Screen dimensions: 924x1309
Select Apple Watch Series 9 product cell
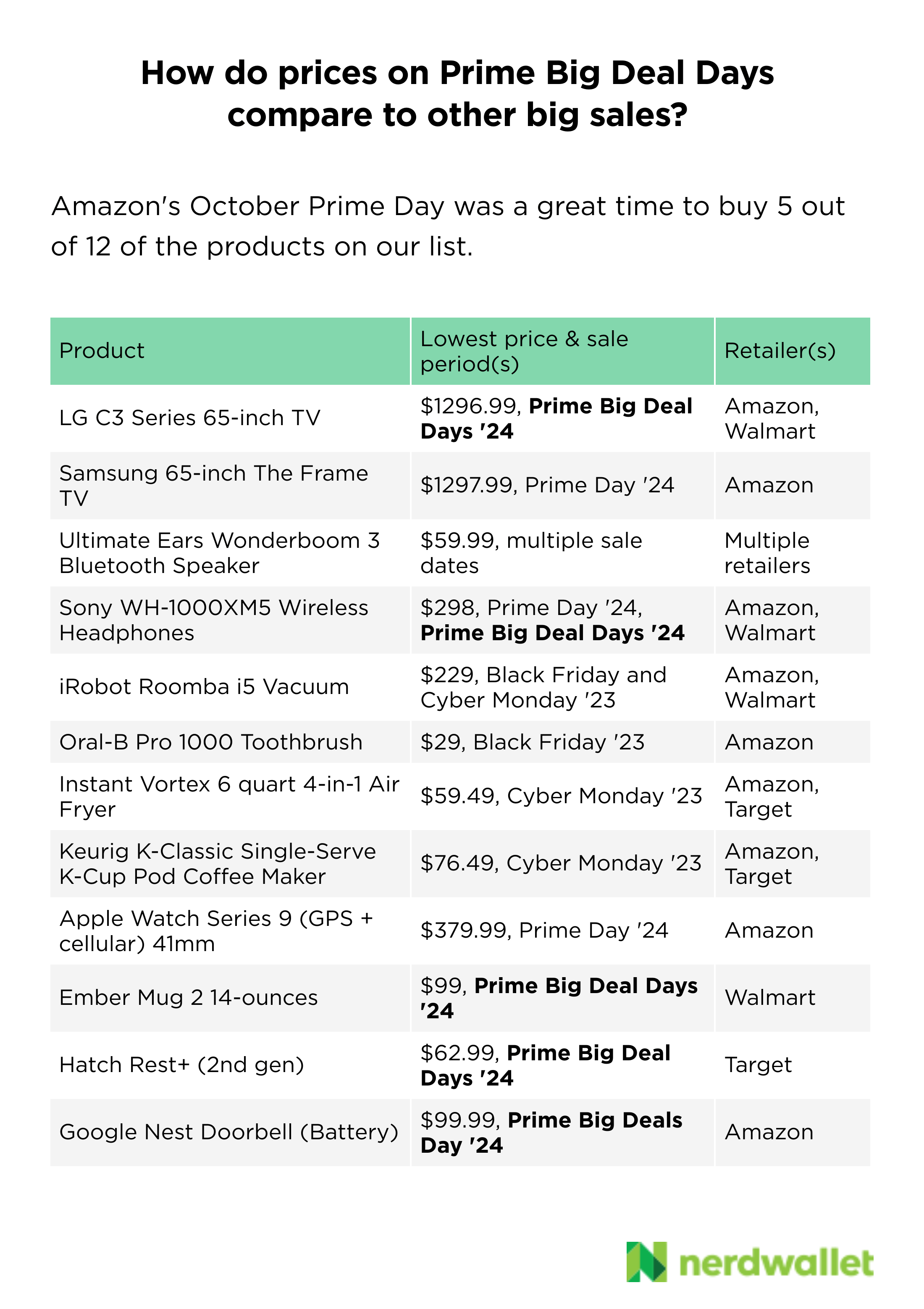point(216,930)
